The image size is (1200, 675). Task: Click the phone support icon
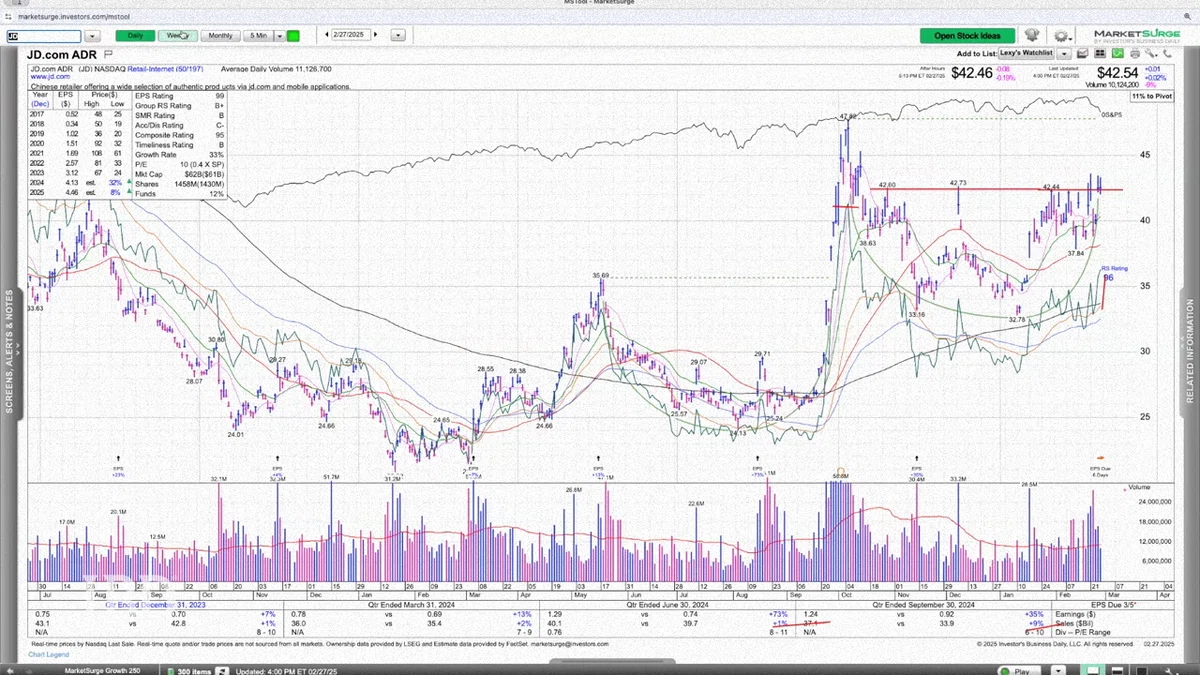coord(1167,53)
